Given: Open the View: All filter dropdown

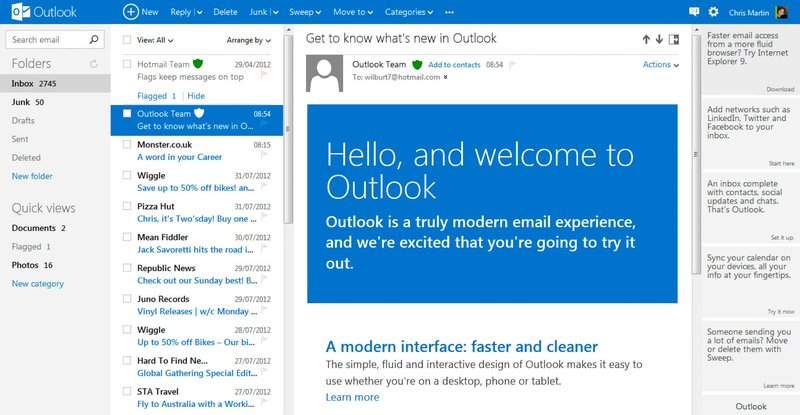Looking at the screenshot, I should [x=155, y=40].
